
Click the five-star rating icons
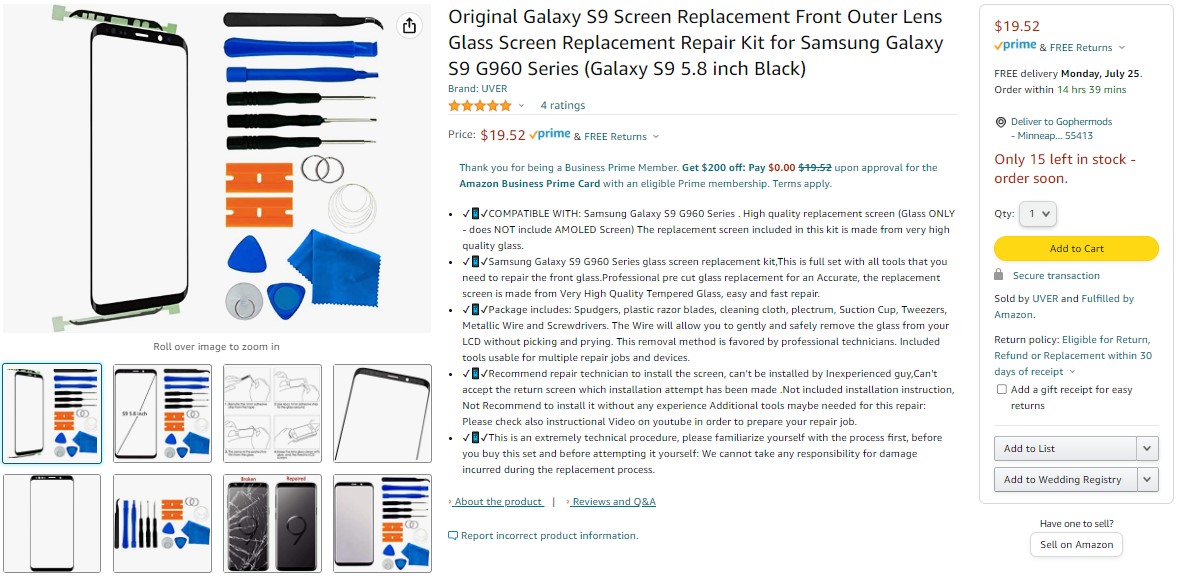tap(479, 105)
